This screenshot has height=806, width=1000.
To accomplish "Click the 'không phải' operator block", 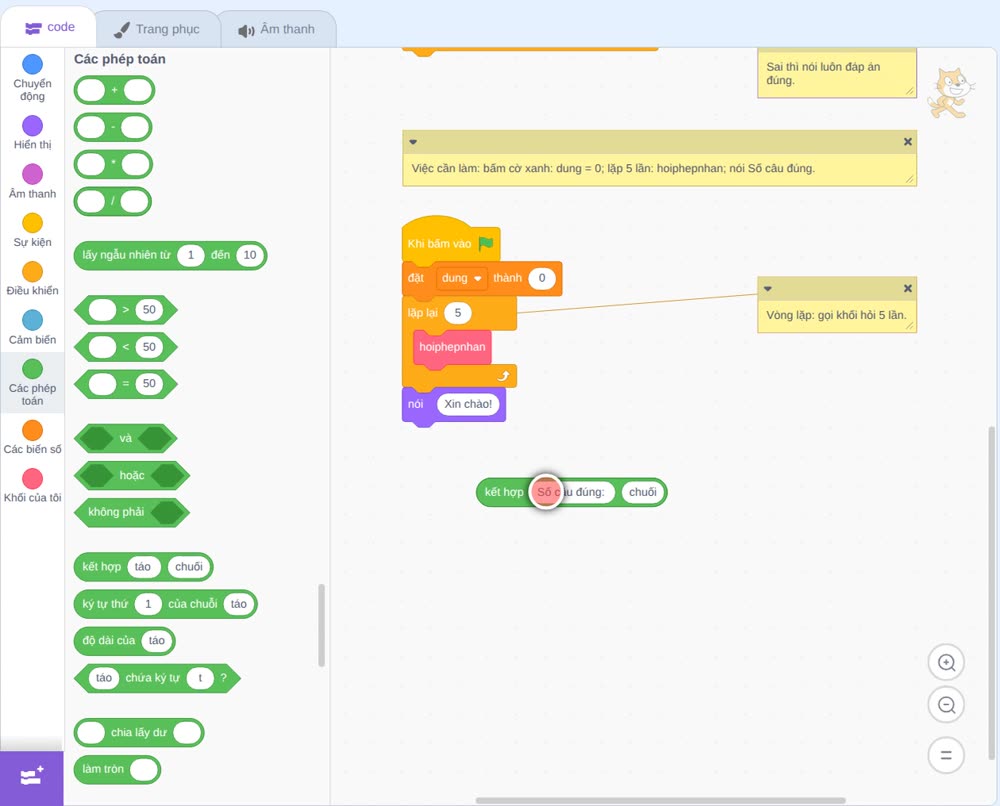I will [x=132, y=513].
